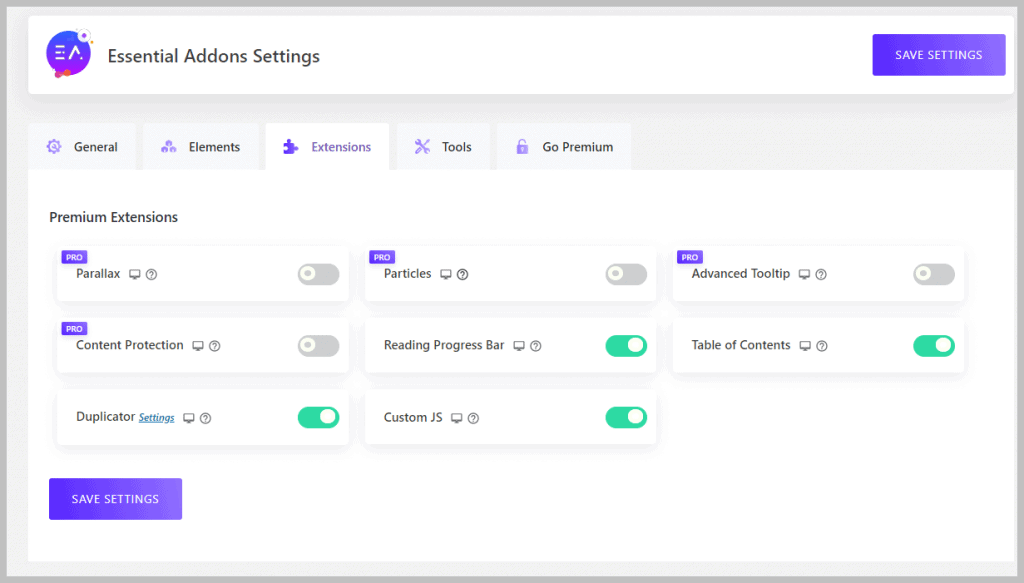Click the Parallax label

point(98,274)
